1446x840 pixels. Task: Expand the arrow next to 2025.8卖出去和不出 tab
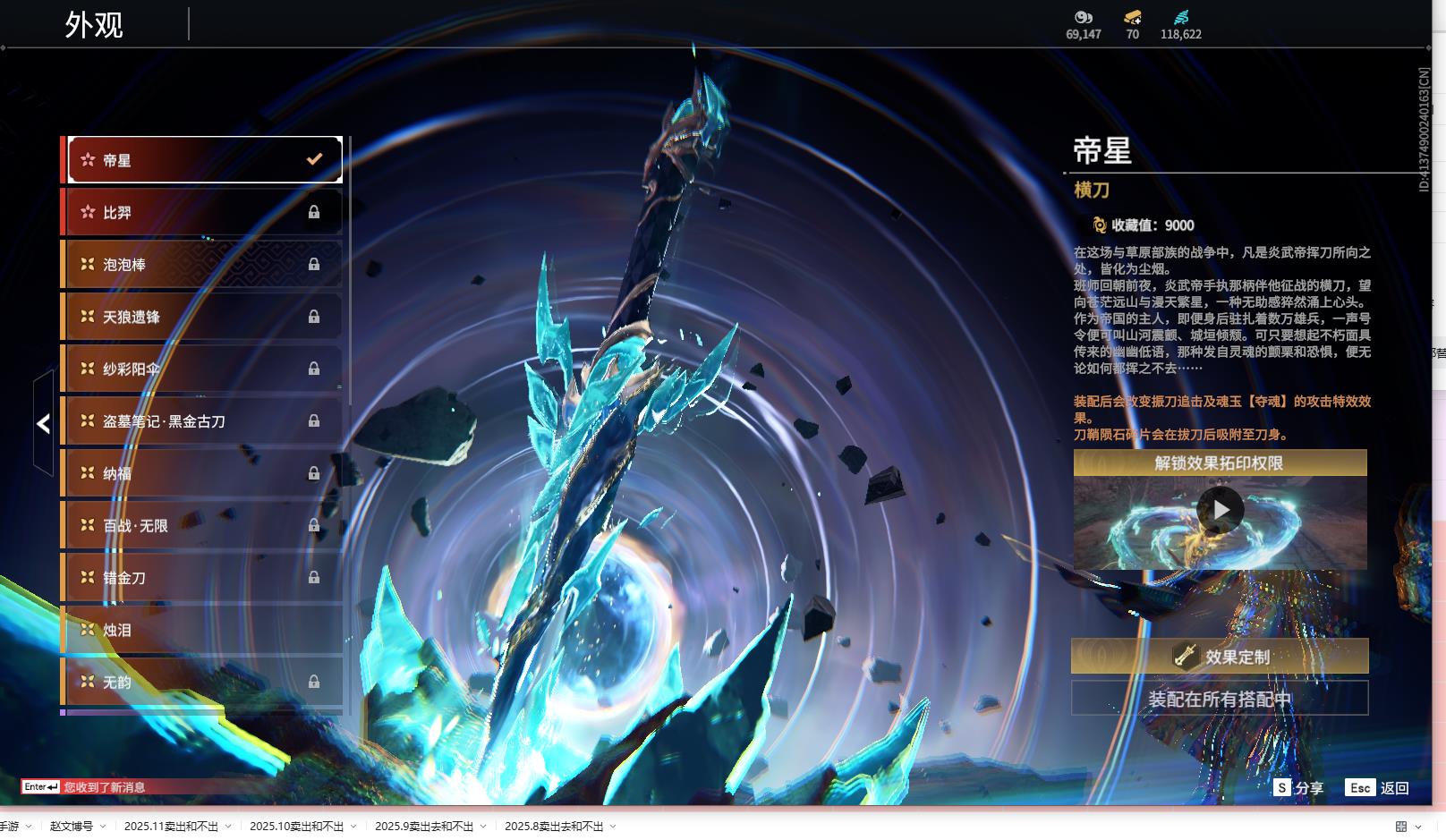[x=613, y=827]
